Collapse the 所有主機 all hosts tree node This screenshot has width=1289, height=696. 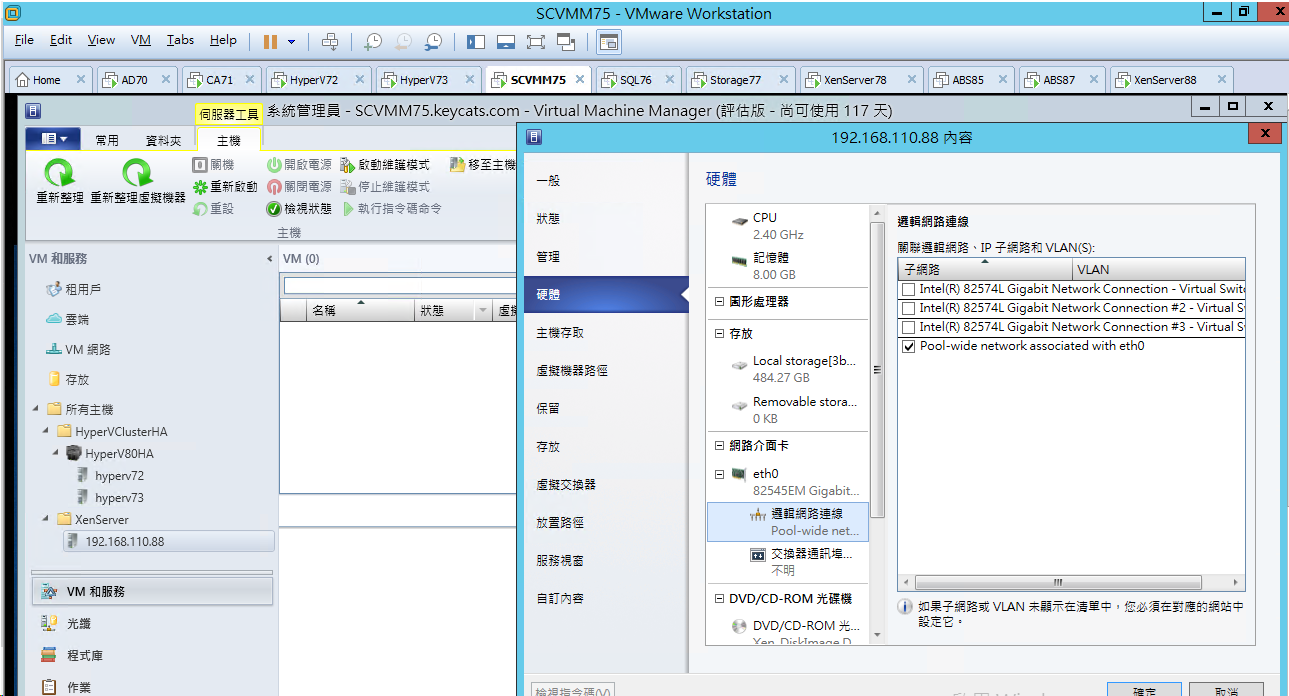pyautogui.click(x=37, y=409)
